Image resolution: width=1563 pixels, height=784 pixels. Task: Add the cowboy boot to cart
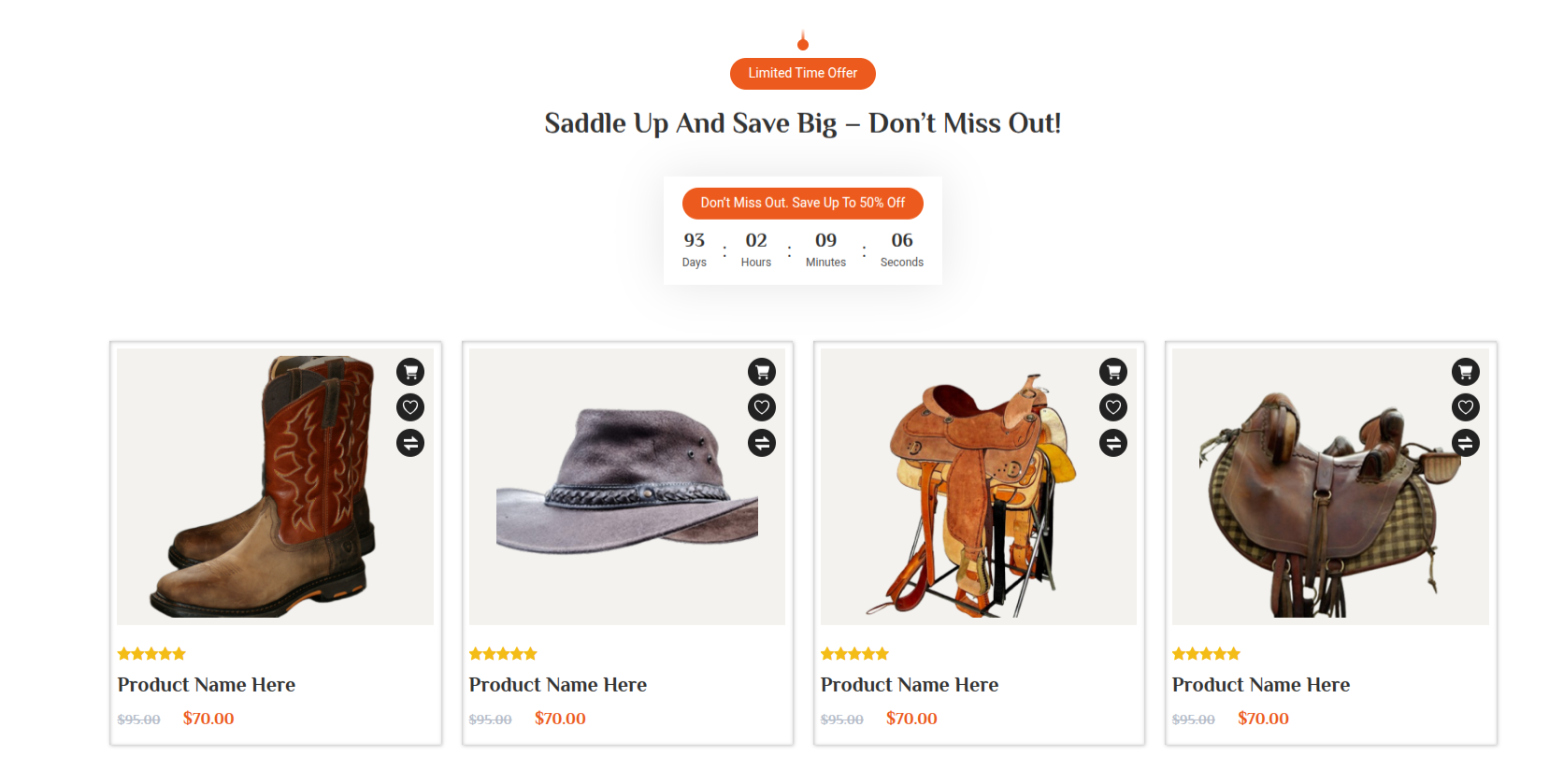(x=410, y=372)
